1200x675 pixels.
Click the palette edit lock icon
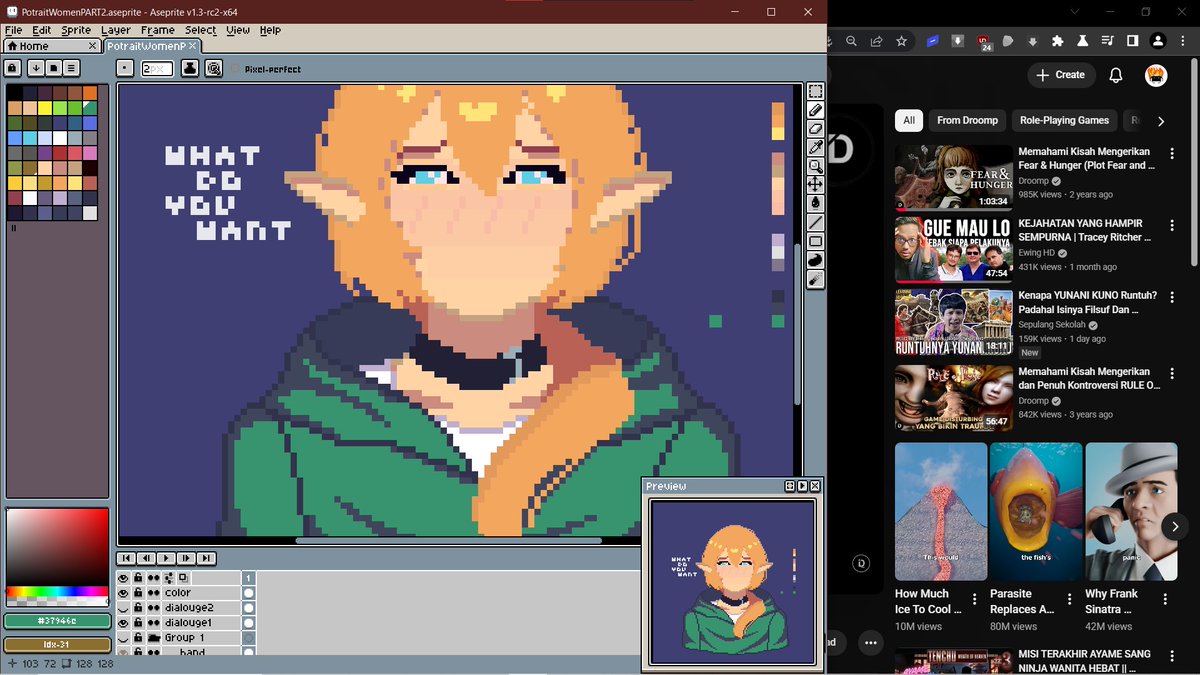point(12,68)
